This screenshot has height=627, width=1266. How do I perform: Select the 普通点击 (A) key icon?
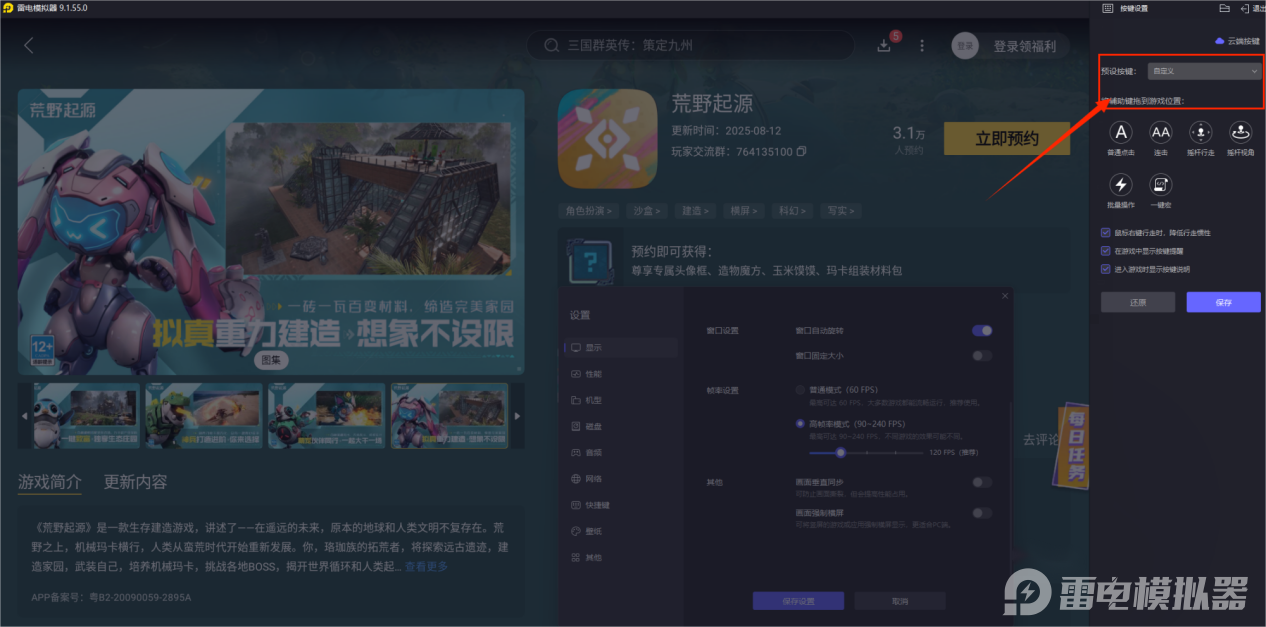1122,133
